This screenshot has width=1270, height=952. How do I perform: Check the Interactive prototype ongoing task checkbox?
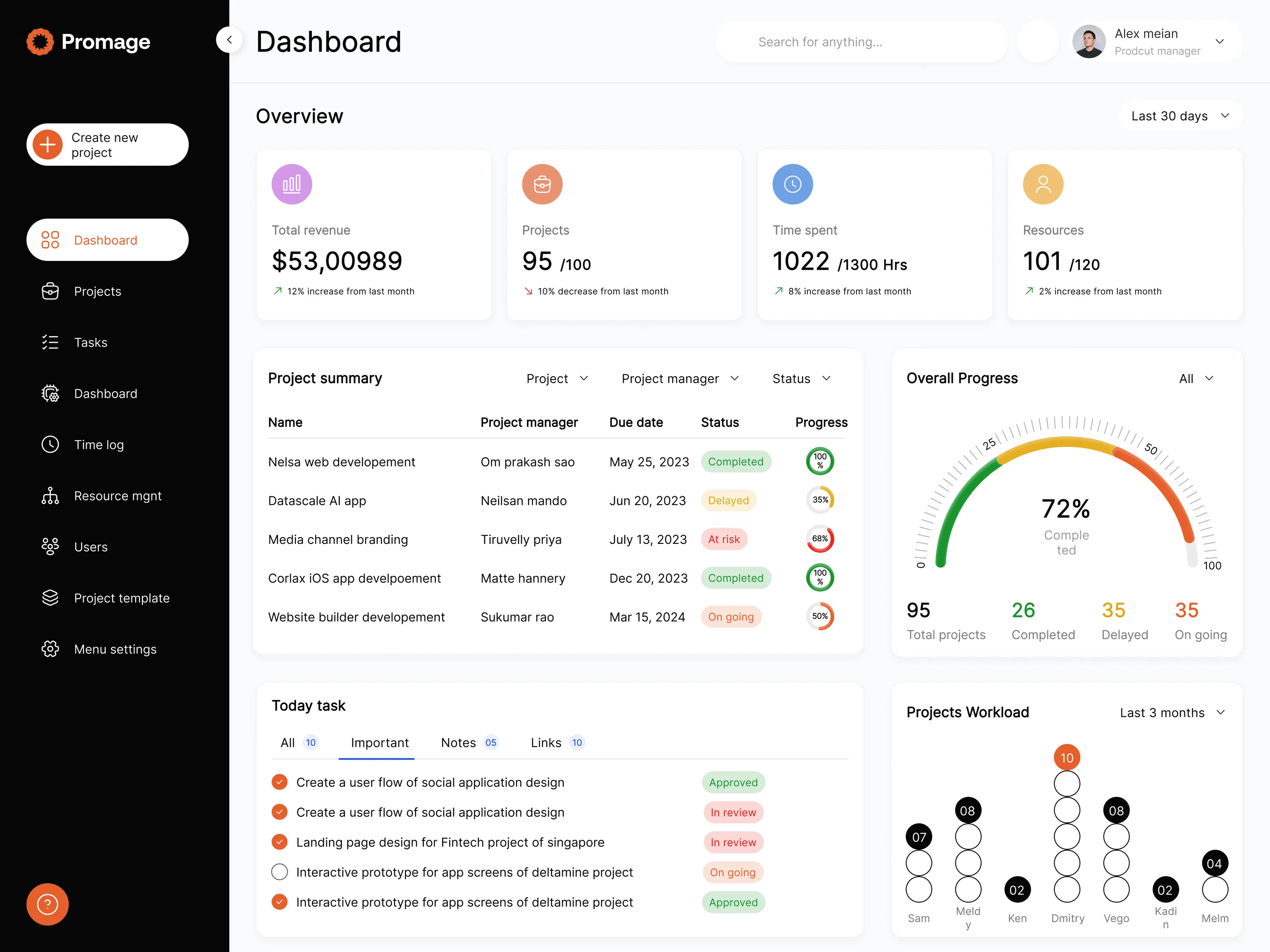tap(280, 871)
